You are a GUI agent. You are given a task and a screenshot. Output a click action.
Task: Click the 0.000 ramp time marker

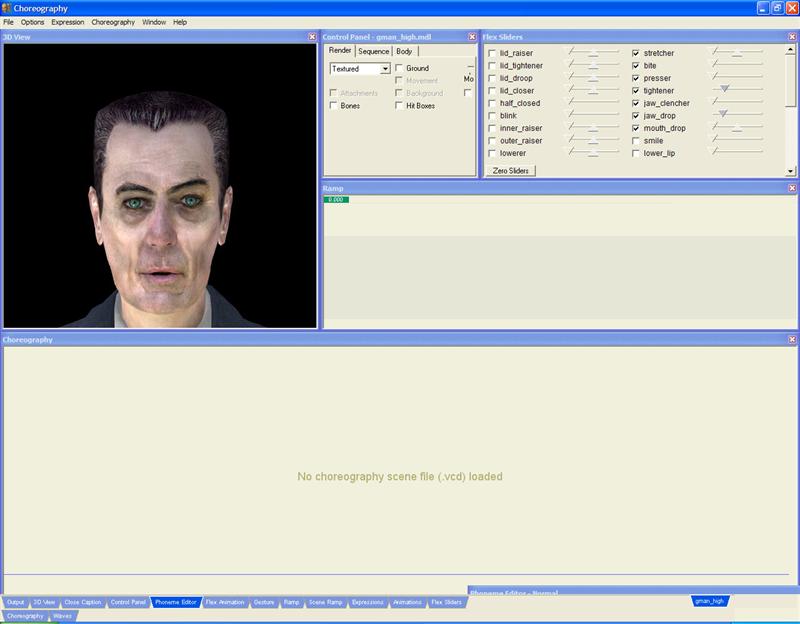tap(336, 199)
